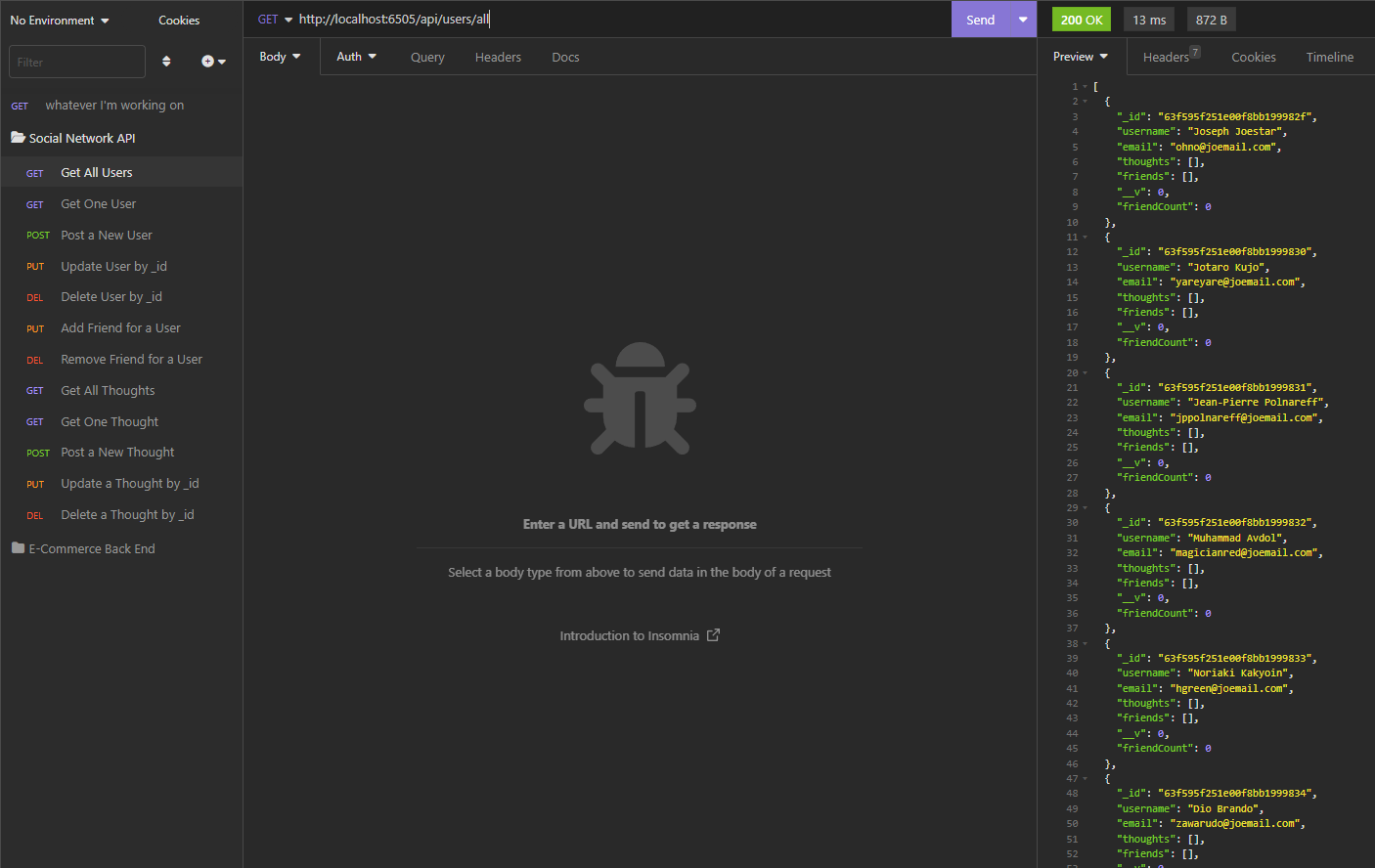Click the 200 OK status badge

(1082, 20)
